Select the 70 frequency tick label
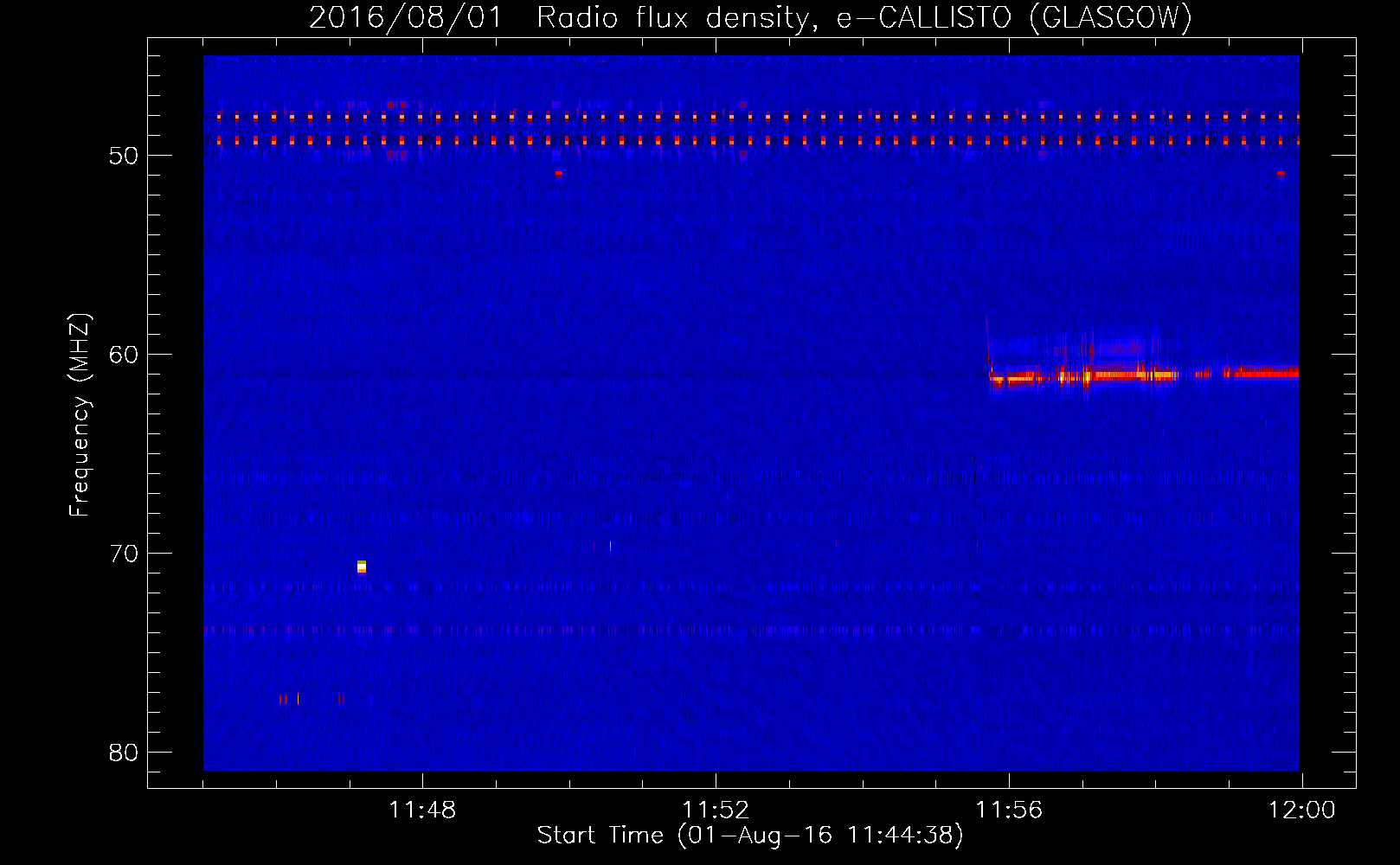1400x865 pixels. (124, 554)
